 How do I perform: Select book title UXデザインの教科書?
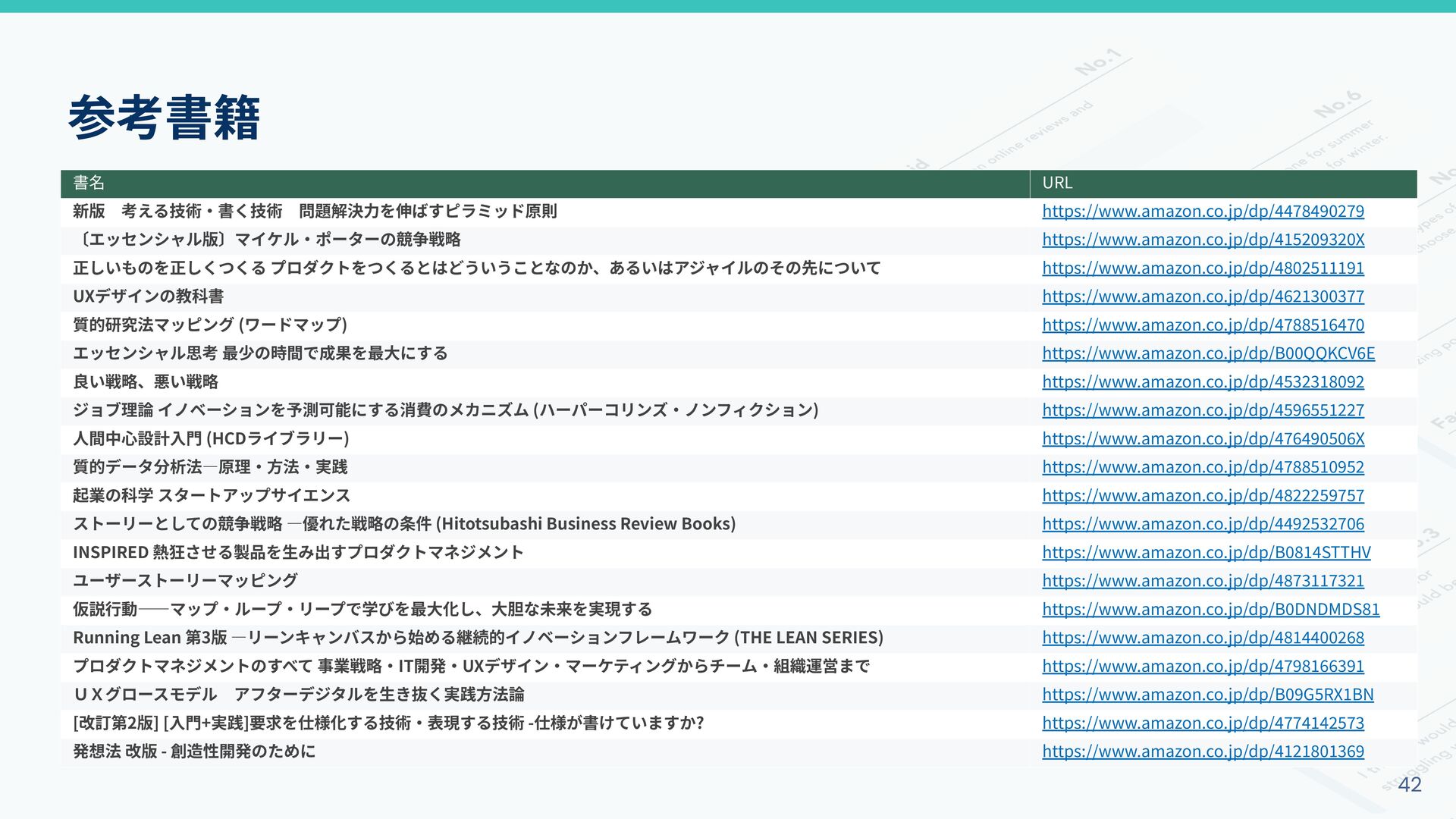(148, 297)
